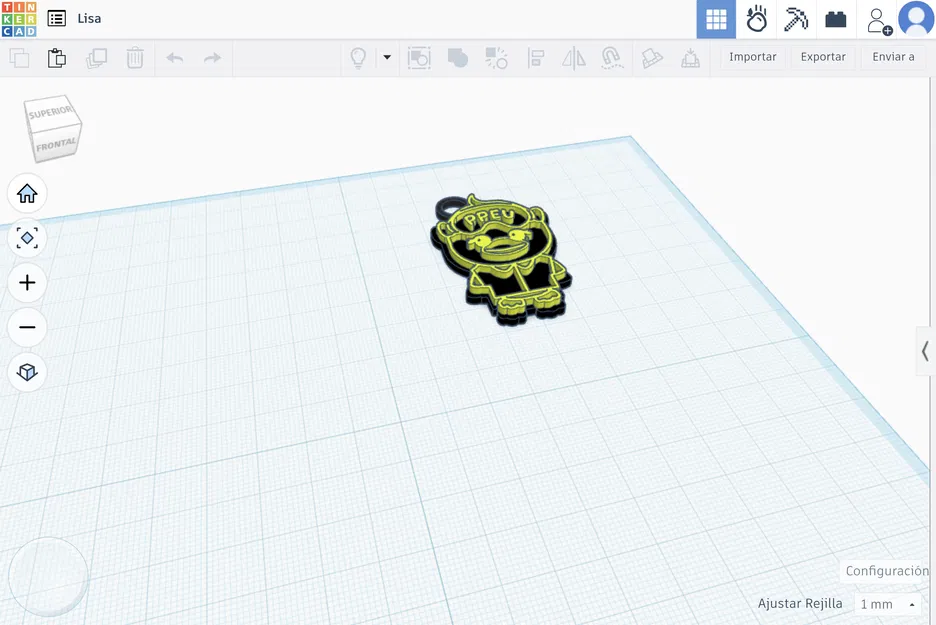
Task: Click the Importar button
Action: [x=752, y=57]
